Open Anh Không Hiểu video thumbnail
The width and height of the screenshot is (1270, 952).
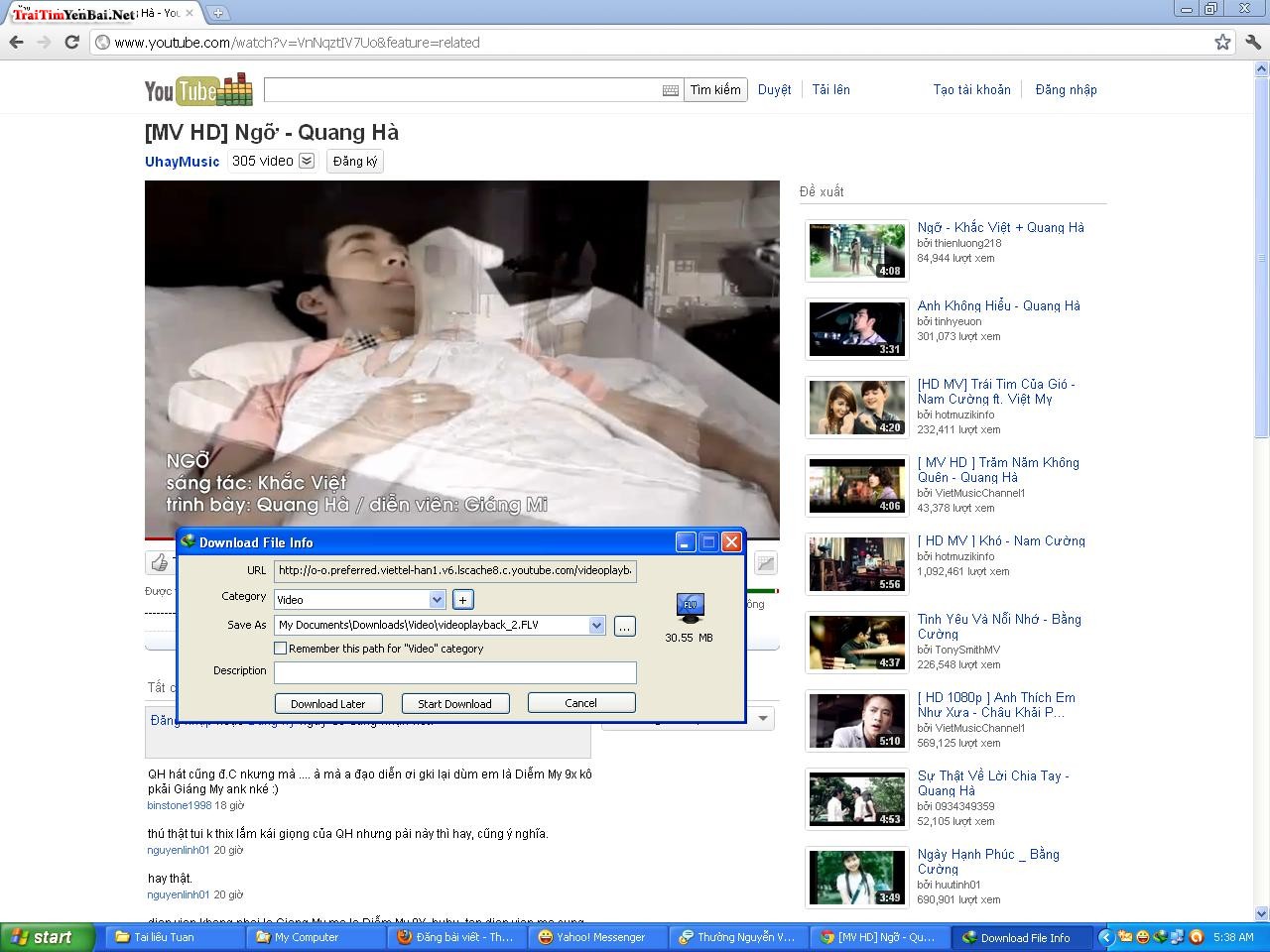[857, 329]
